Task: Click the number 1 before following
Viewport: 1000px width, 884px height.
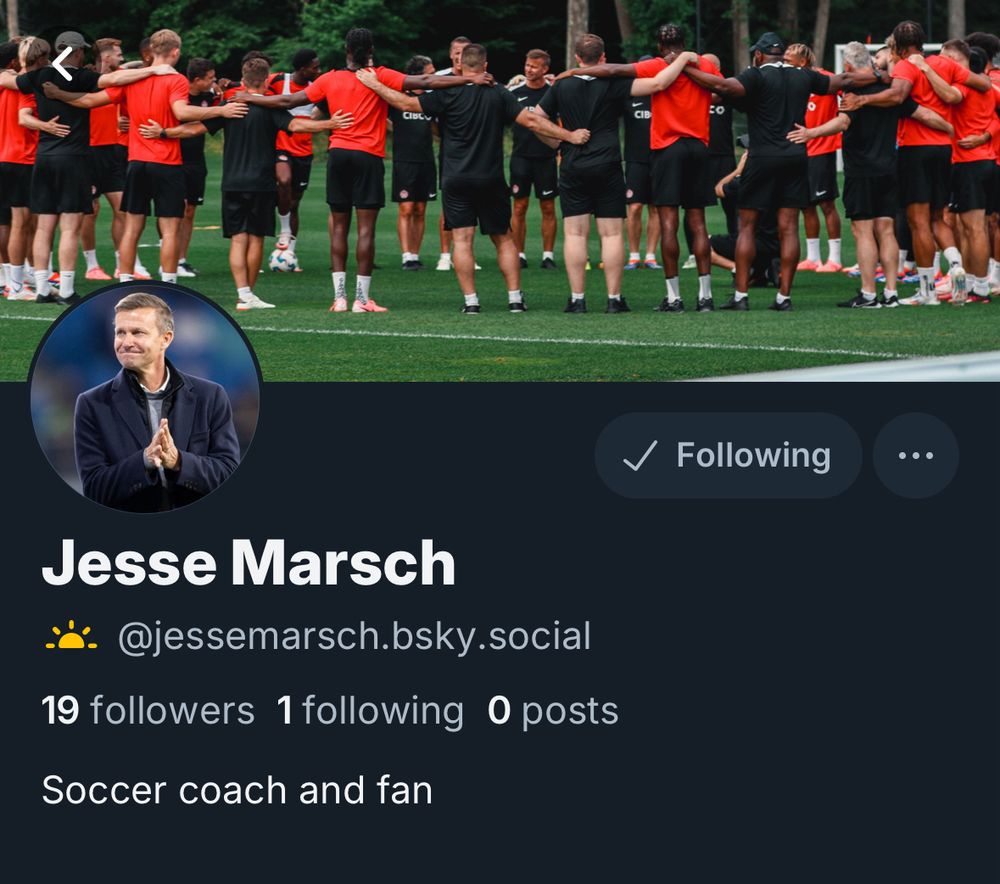Action: tap(285, 711)
